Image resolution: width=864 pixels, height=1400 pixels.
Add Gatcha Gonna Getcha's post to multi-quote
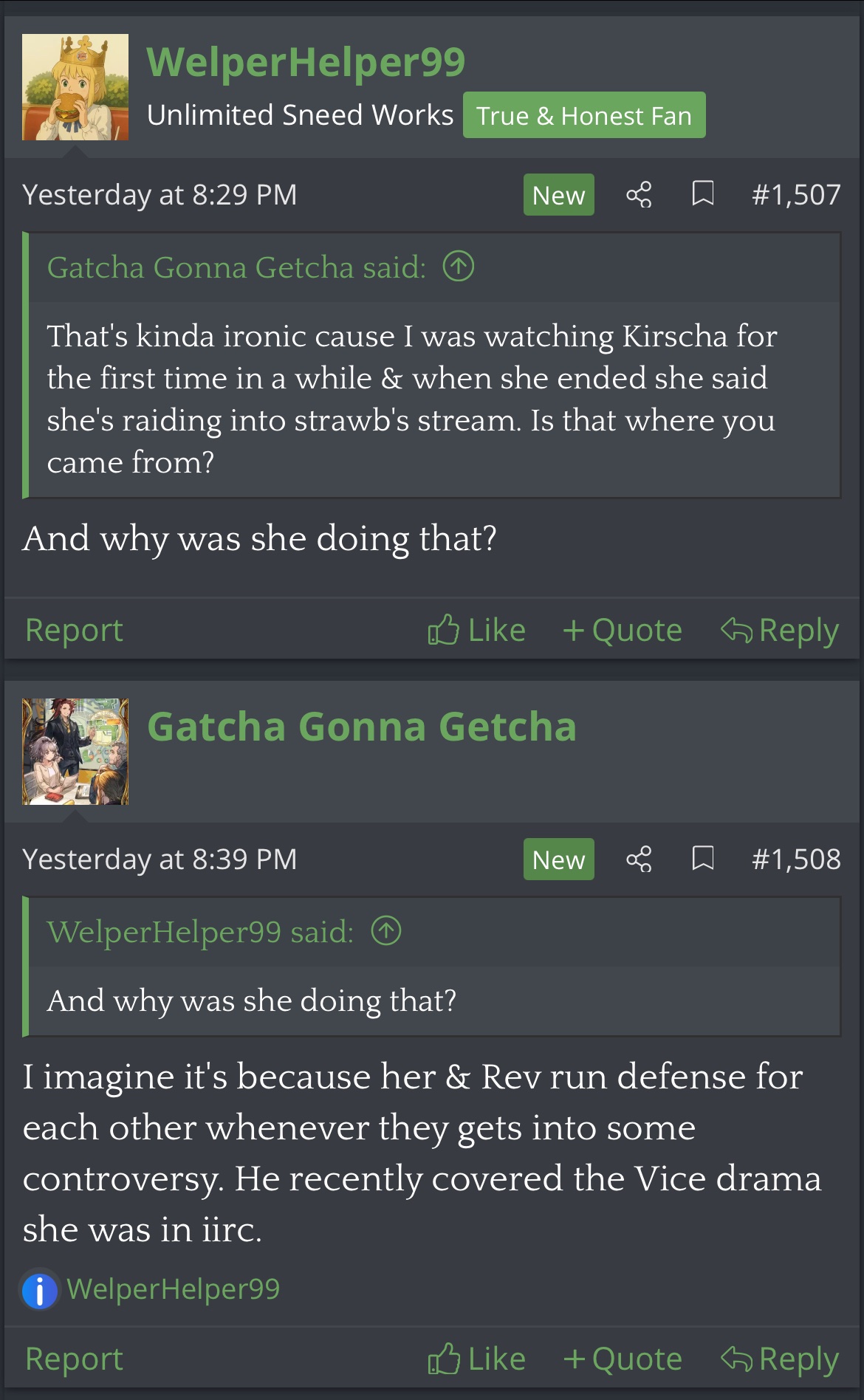[623, 1359]
